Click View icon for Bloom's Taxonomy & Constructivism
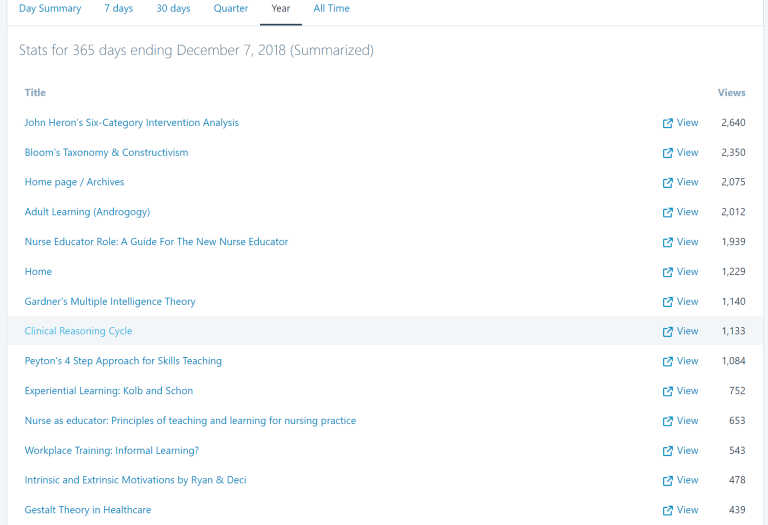This screenshot has width=768, height=525. pyautogui.click(x=668, y=153)
